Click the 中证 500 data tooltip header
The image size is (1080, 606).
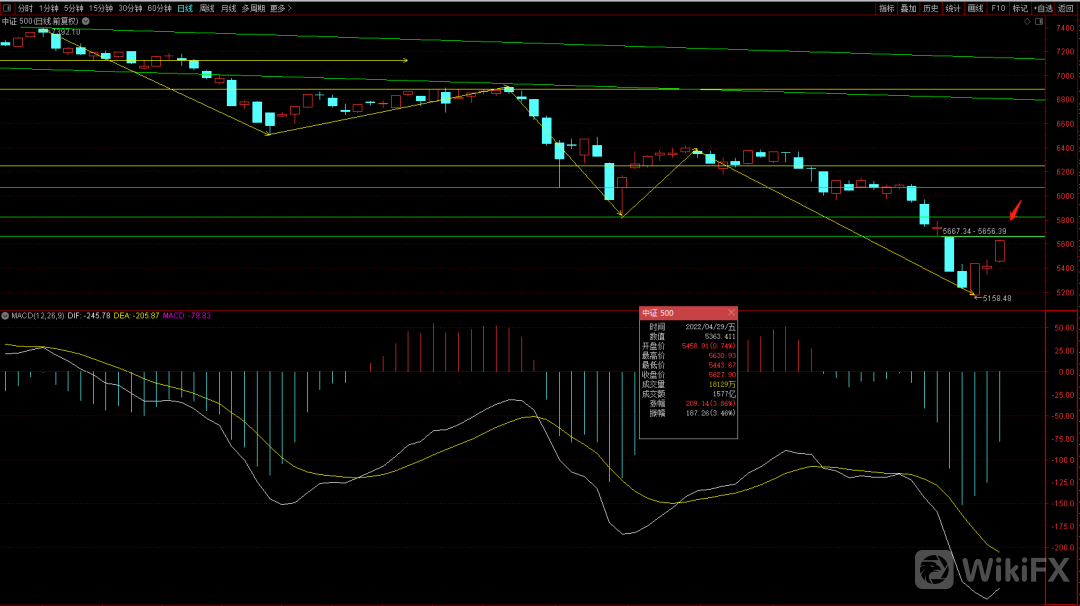coord(688,313)
